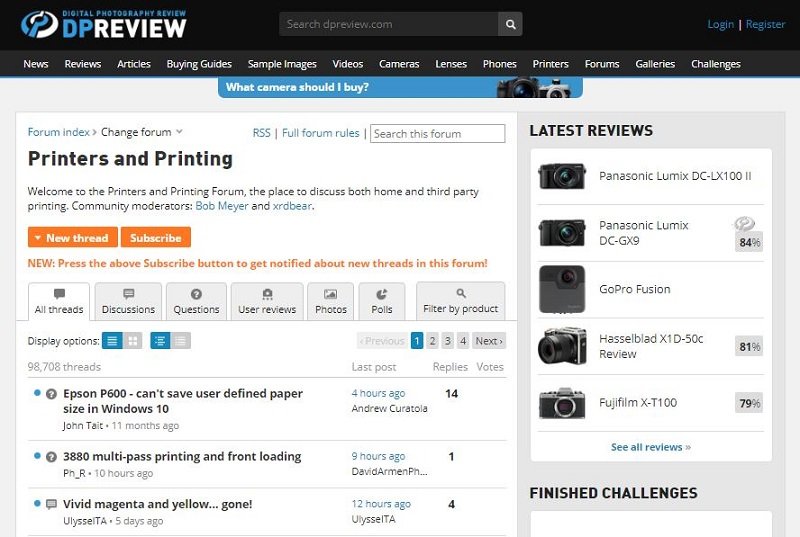Open the Hasselblad X1D-50c Review link
This screenshot has width=800, height=537.
(x=651, y=346)
